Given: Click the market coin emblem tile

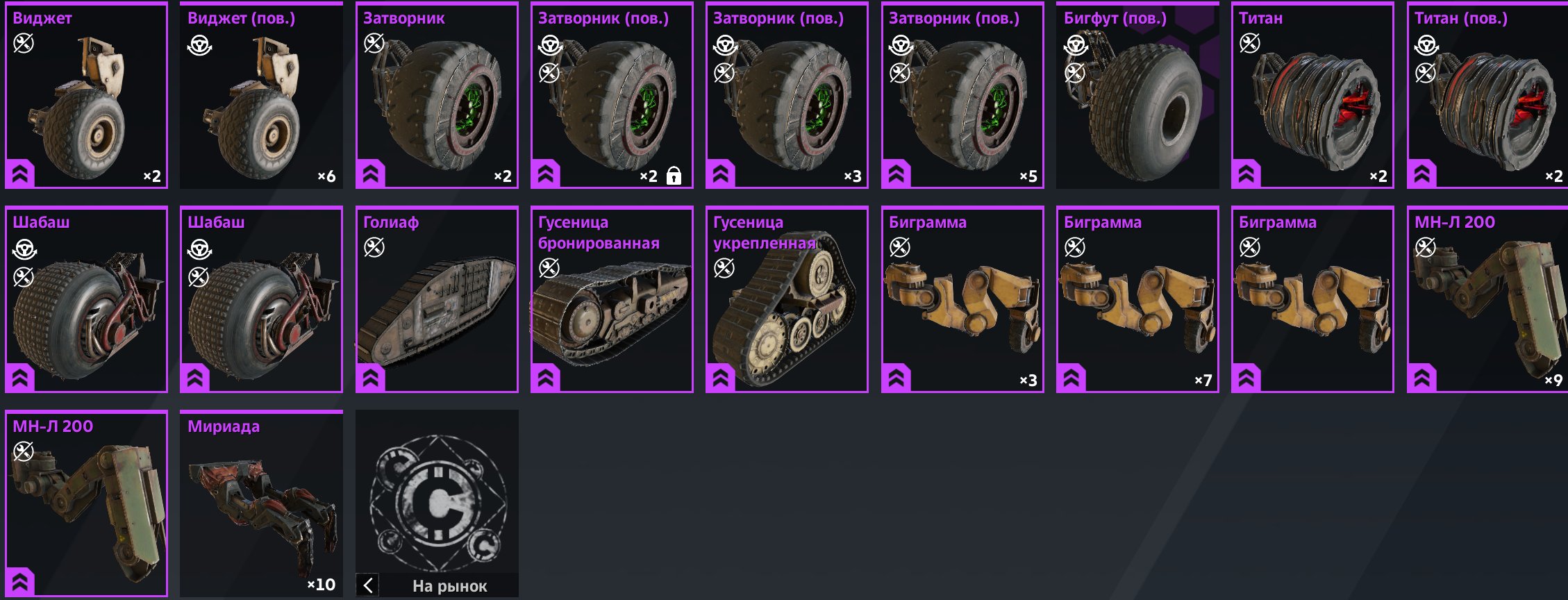Looking at the screenshot, I should point(437,492).
